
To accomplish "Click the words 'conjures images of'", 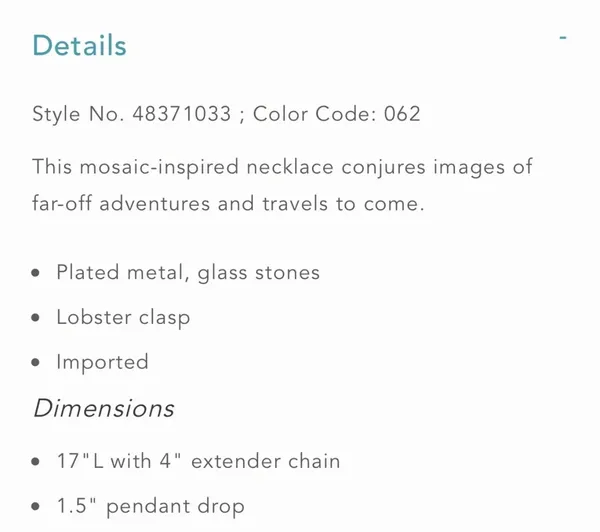I will [437, 167].
